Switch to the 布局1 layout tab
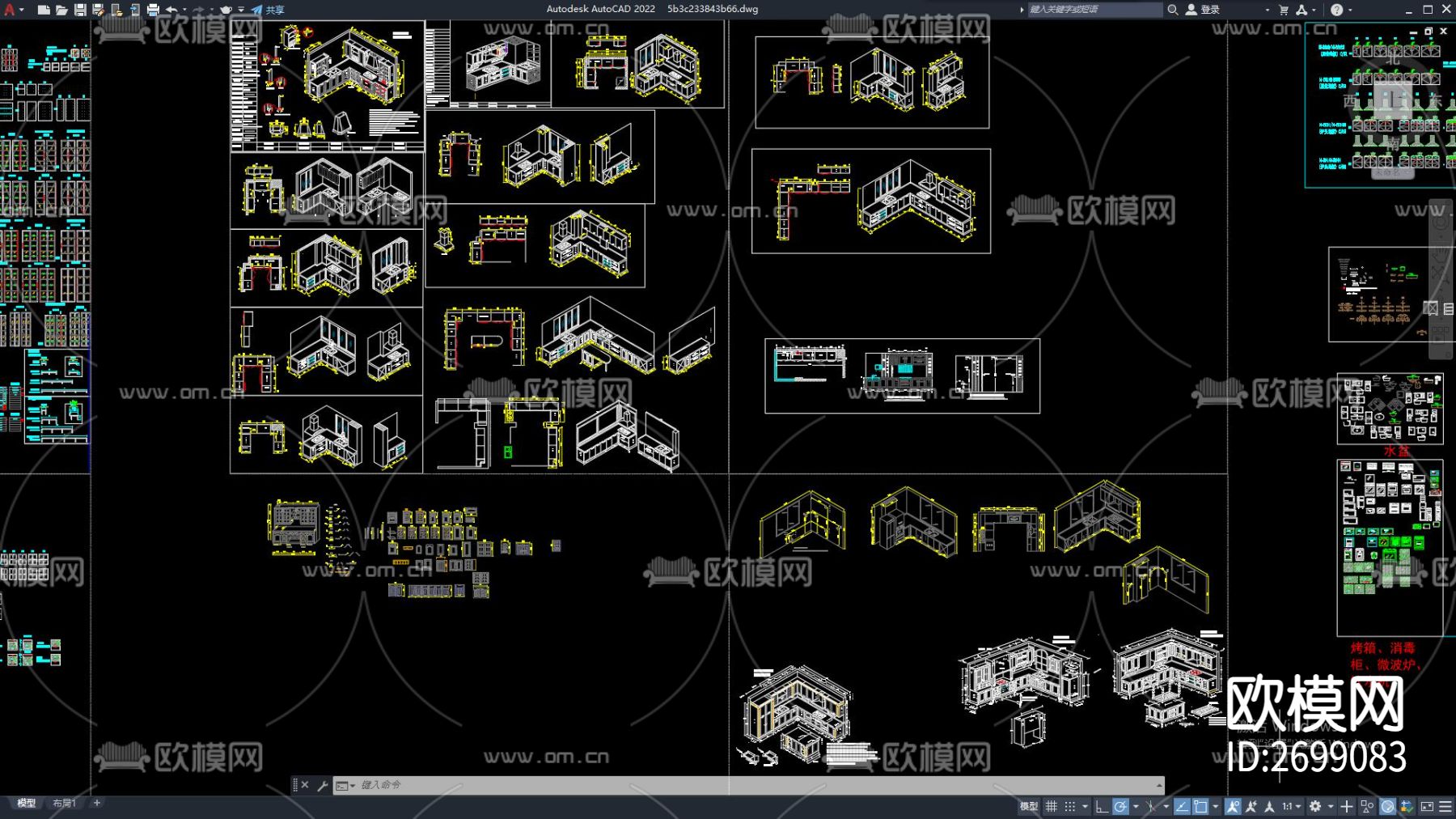 tap(64, 804)
